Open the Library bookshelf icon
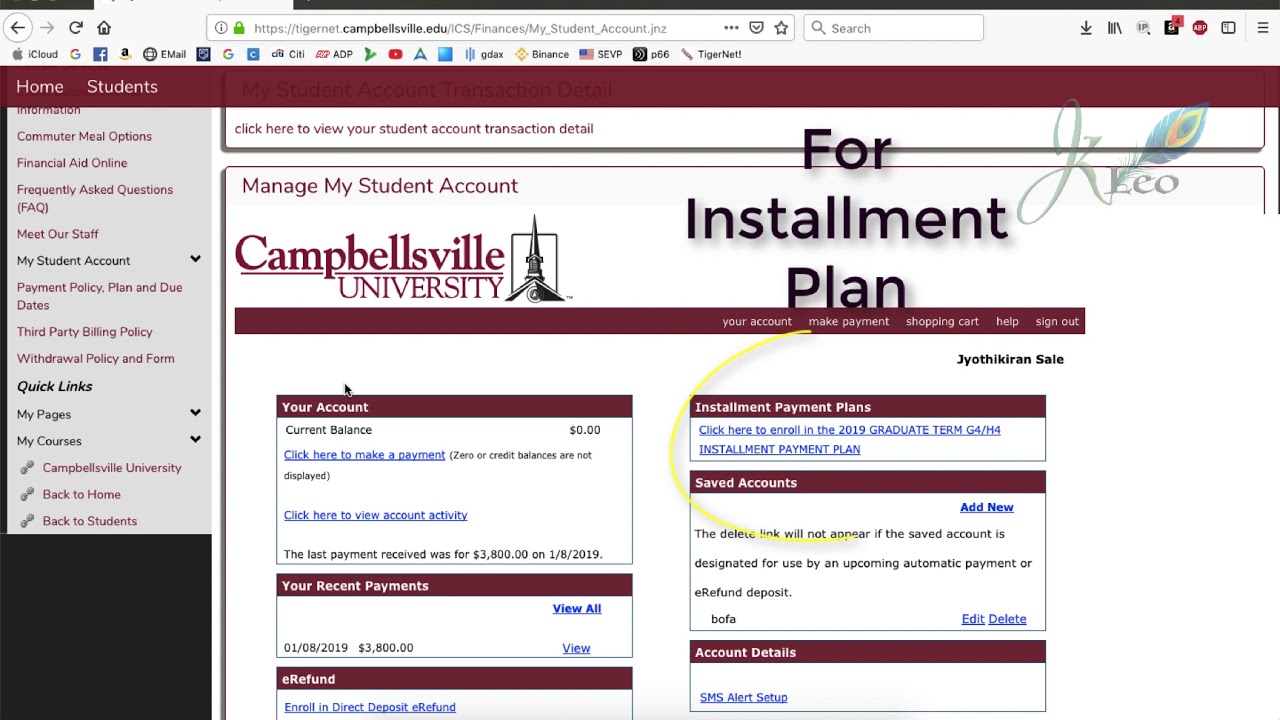The width and height of the screenshot is (1280, 720). click(1114, 28)
